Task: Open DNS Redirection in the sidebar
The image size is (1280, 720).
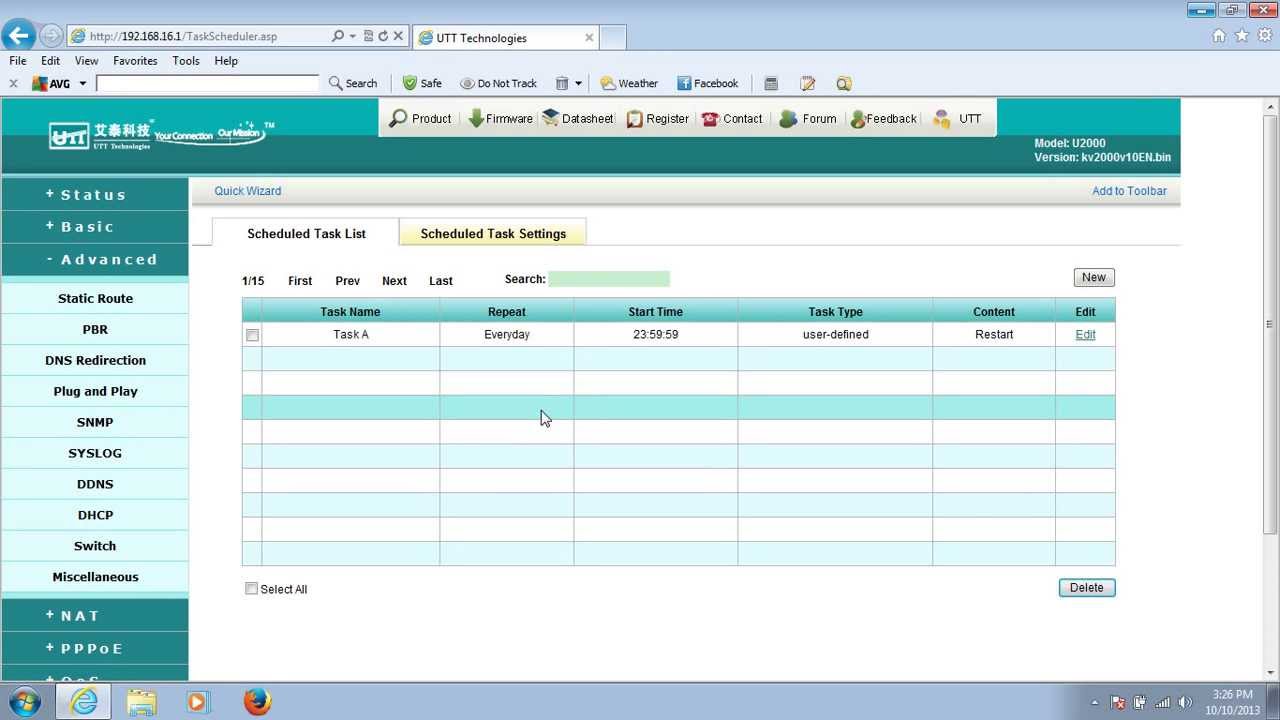Action: pyautogui.click(x=95, y=360)
